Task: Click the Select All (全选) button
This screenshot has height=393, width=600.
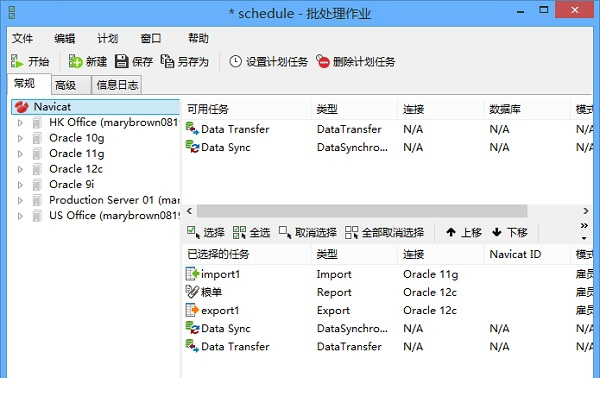Action: pyautogui.click(x=251, y=232)
